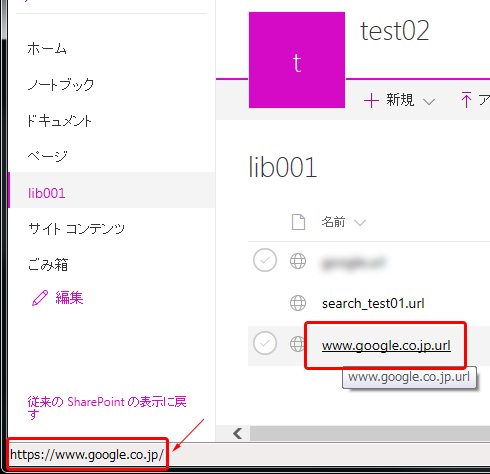
Task: Open ごみ箱 in the left navigation
Action: (48, 265)
